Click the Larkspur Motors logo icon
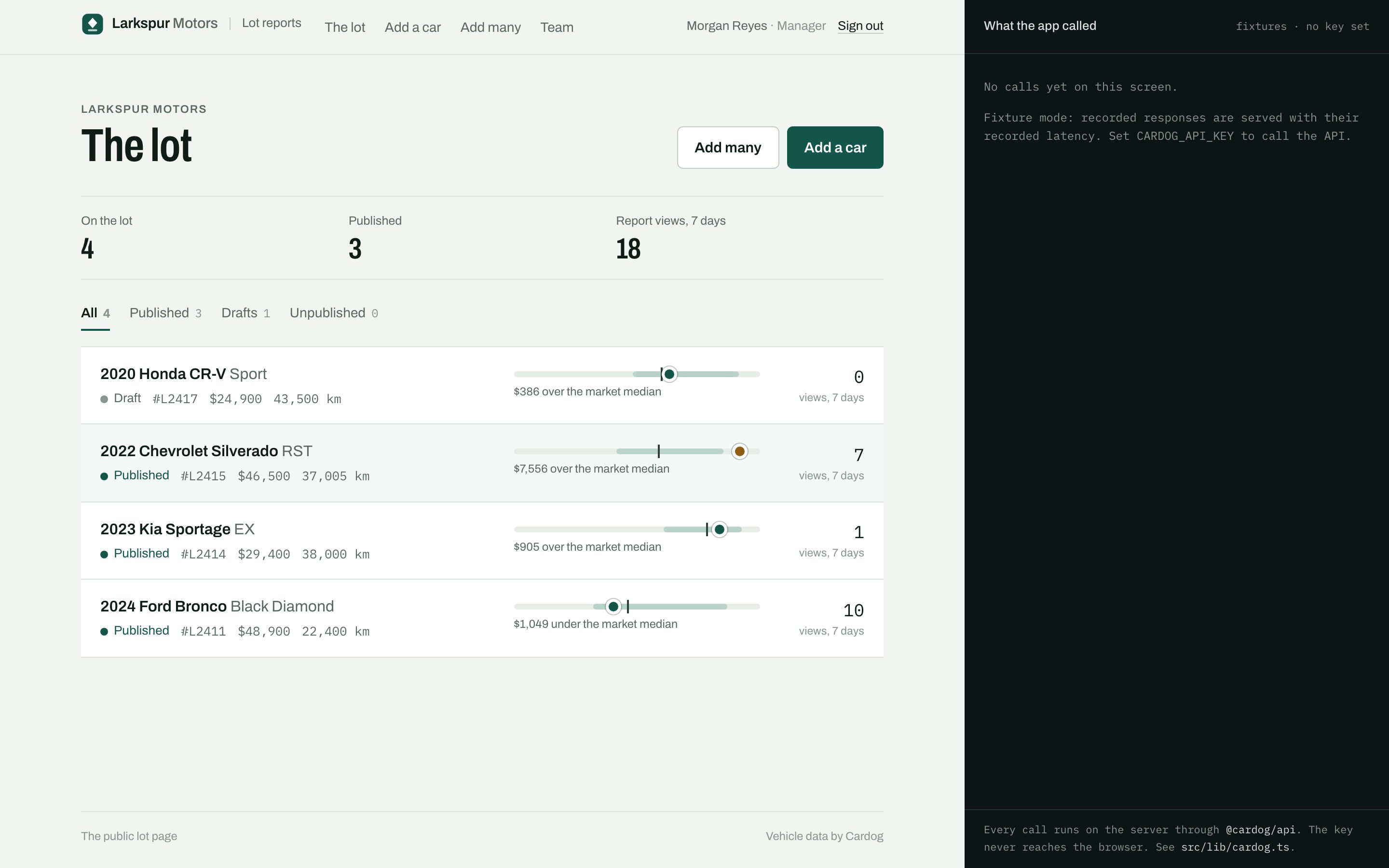 pyautogui.click(x=93, y=24)
